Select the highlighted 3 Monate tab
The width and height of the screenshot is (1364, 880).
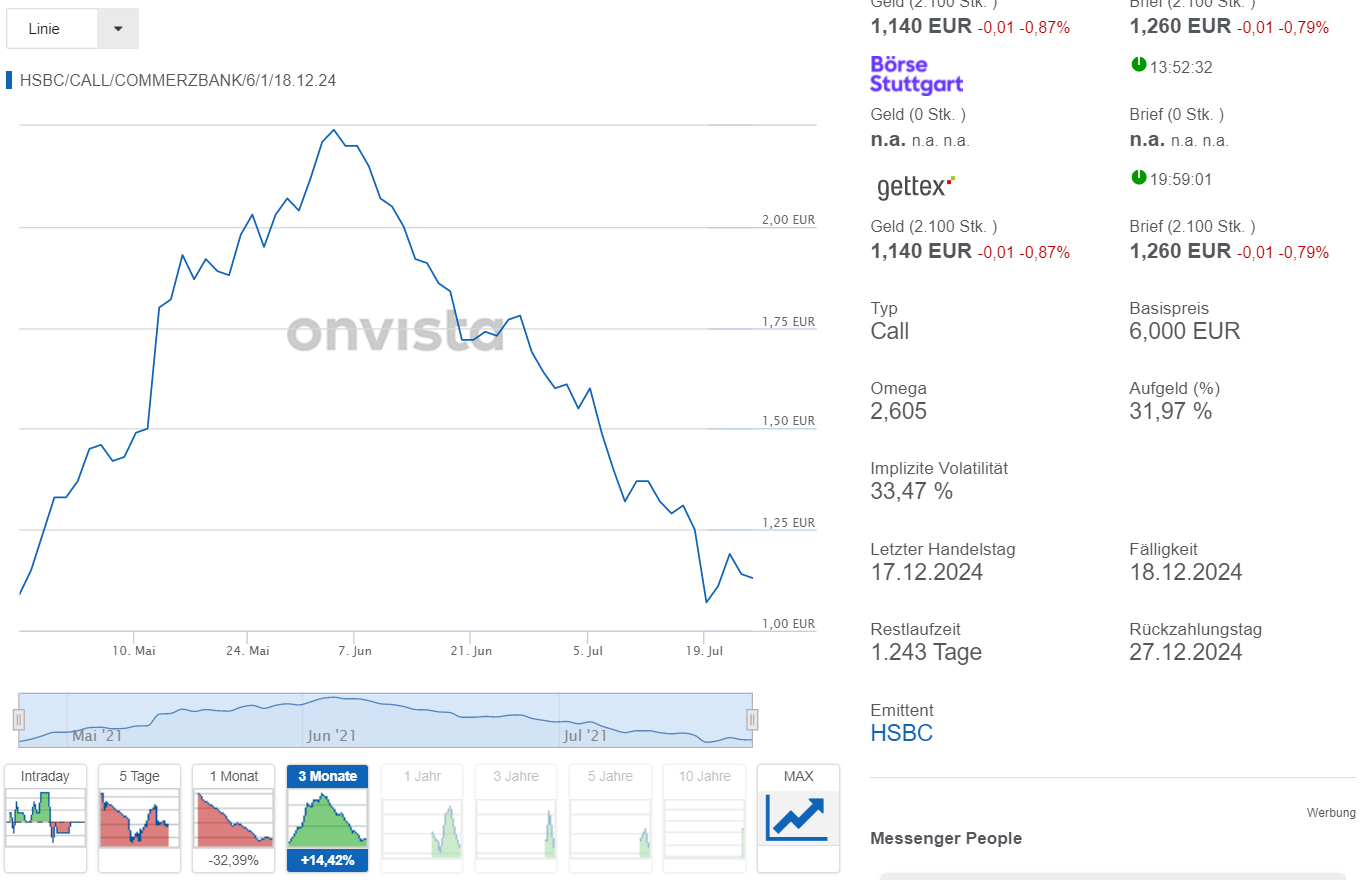[327, 776]
